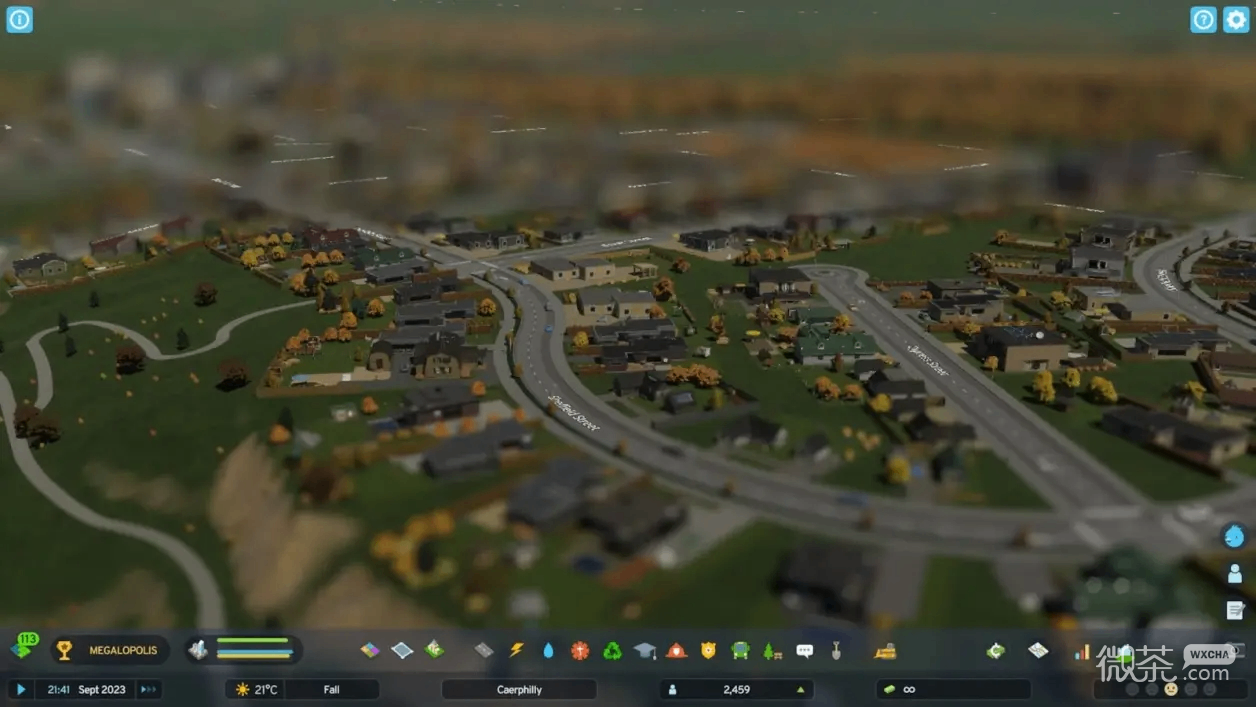Open the settings gear menu
This screenshot has height=707, width=1256.
1236,19
